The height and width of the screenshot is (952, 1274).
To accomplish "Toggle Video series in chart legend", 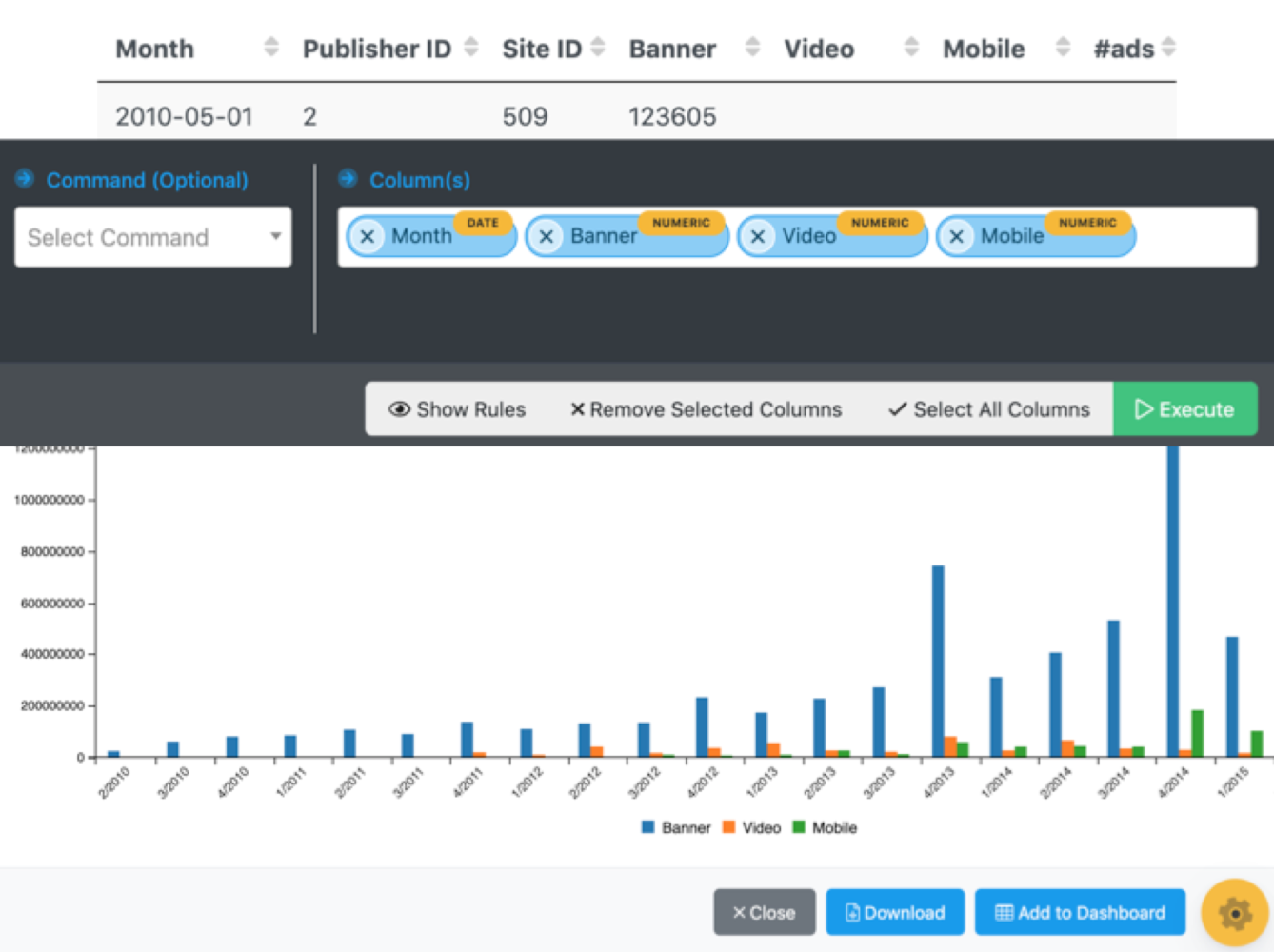I will pos(751,827).
